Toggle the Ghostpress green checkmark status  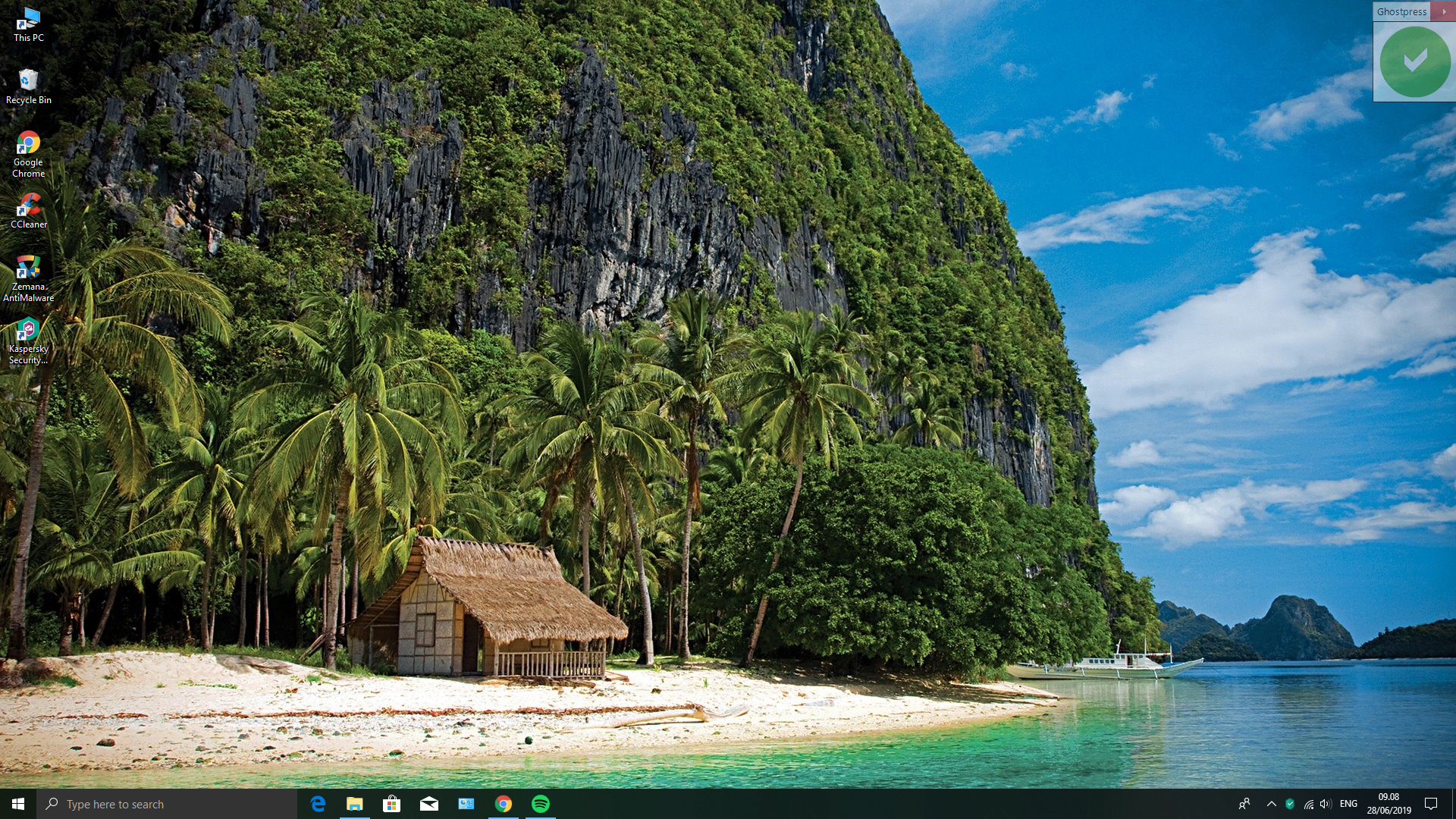pyautogui.click(x=1414, y=61)
